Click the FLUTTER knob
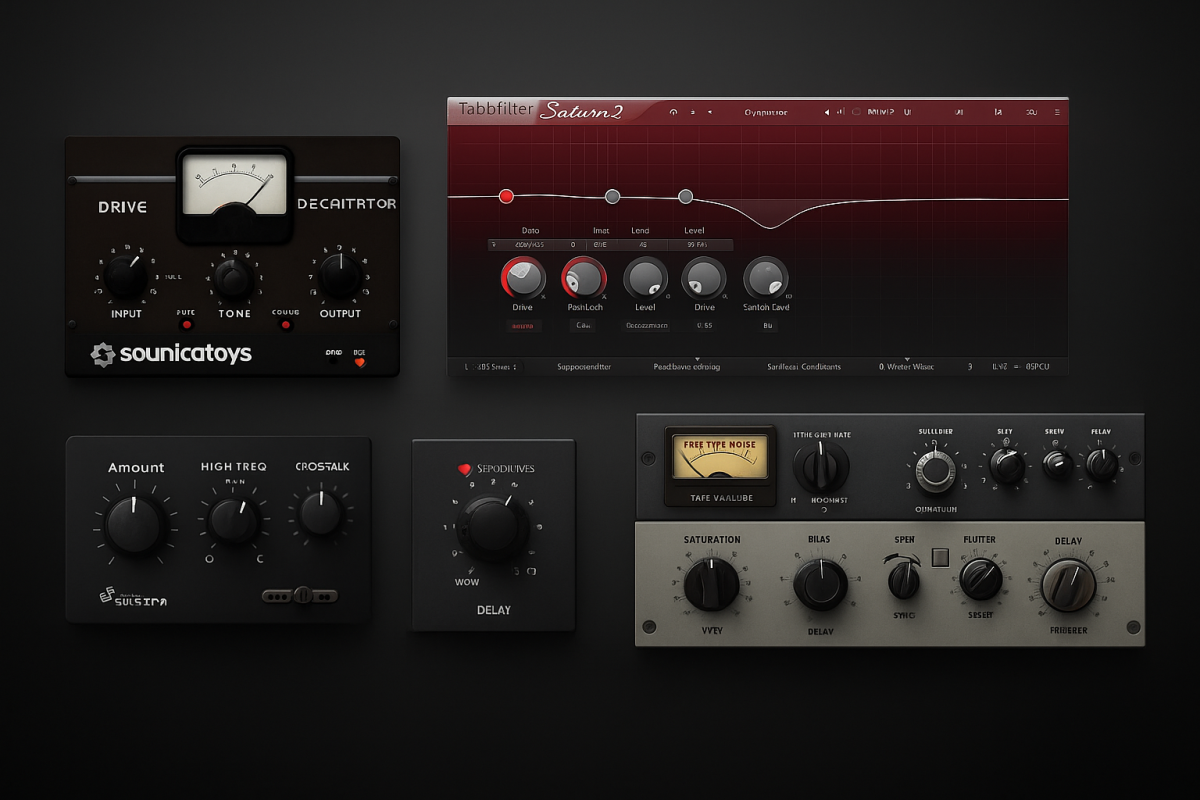The image size is (1200, 800). (x=980, y=579)
